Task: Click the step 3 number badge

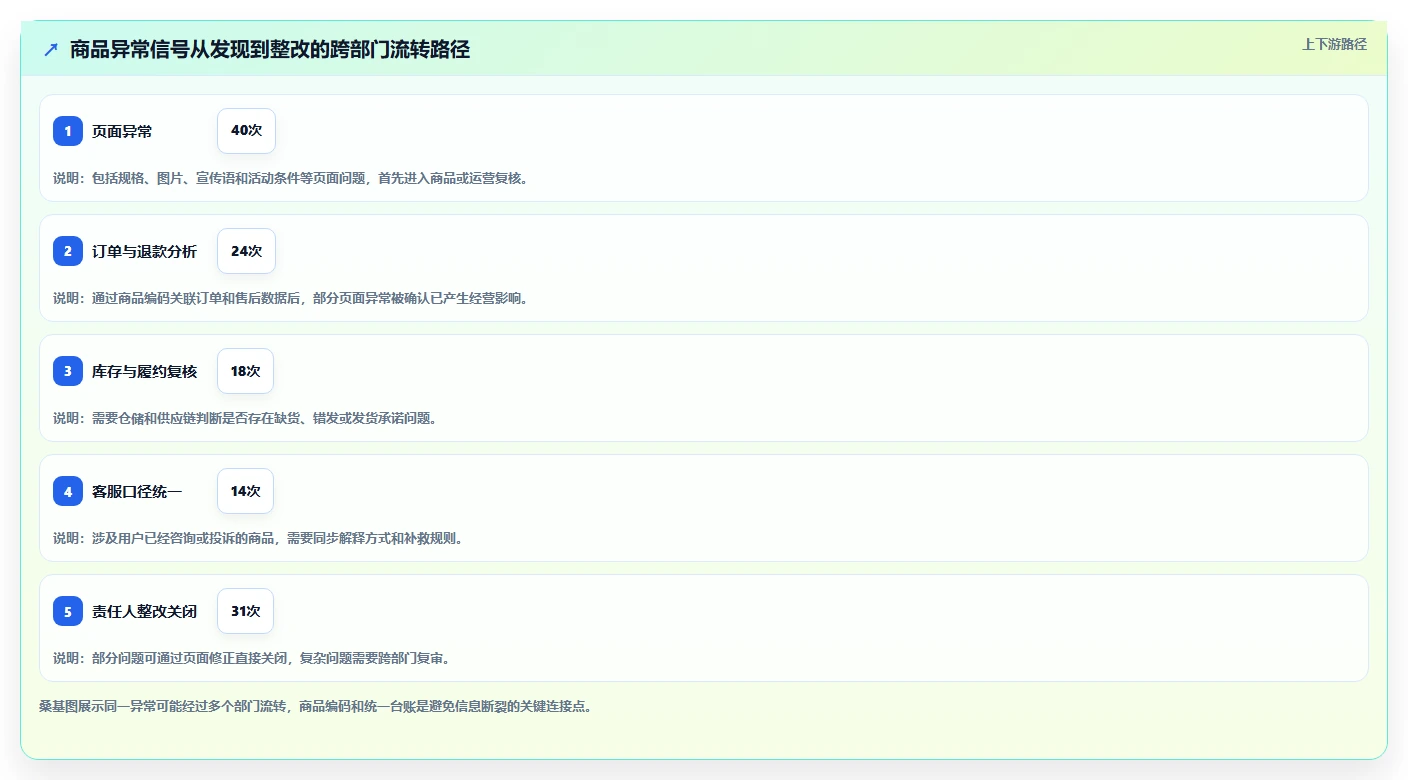Action: (x=68, y=371)
